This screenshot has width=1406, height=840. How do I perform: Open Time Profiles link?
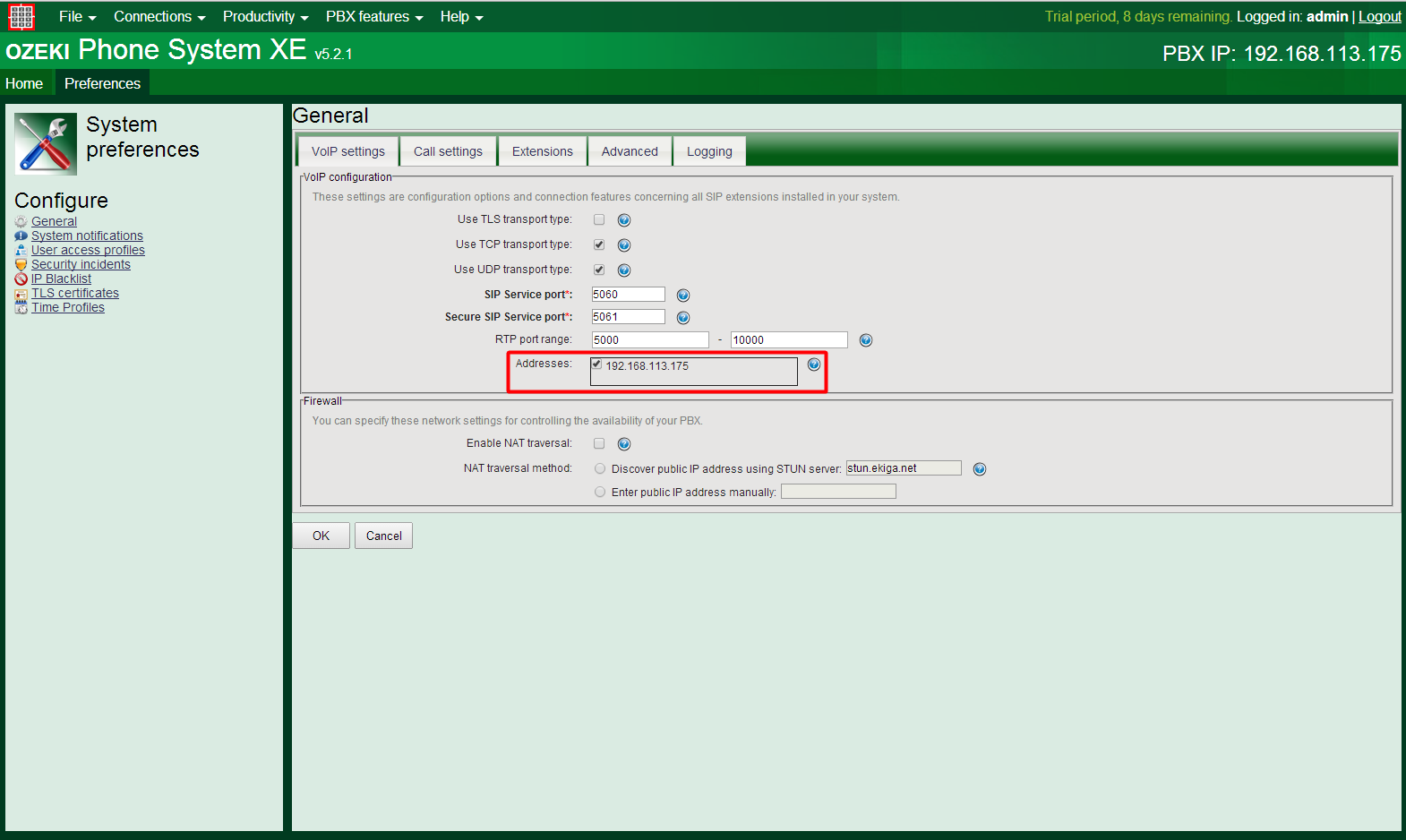click(68, 307)
